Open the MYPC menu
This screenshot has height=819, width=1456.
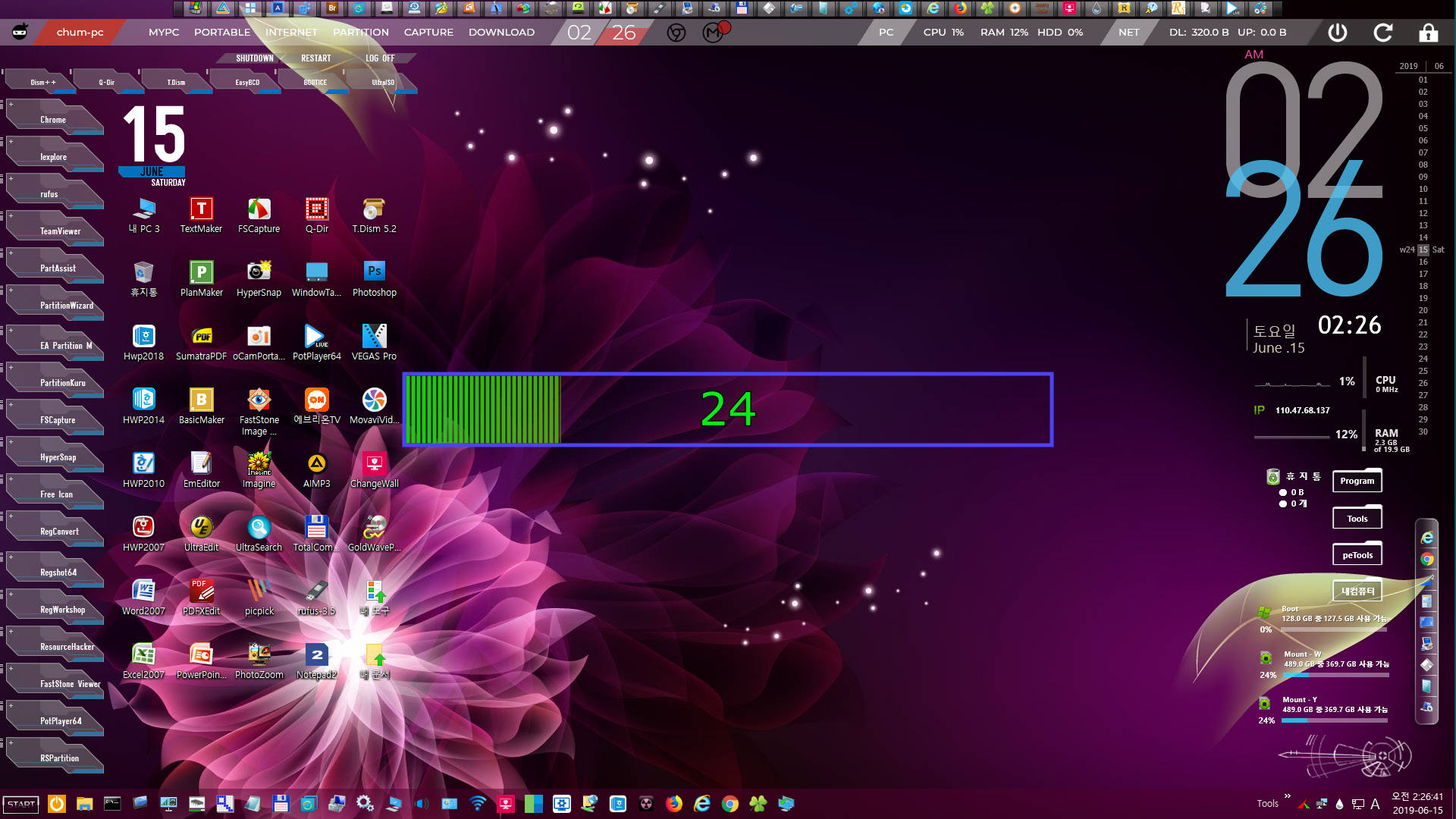pos(164,33)
